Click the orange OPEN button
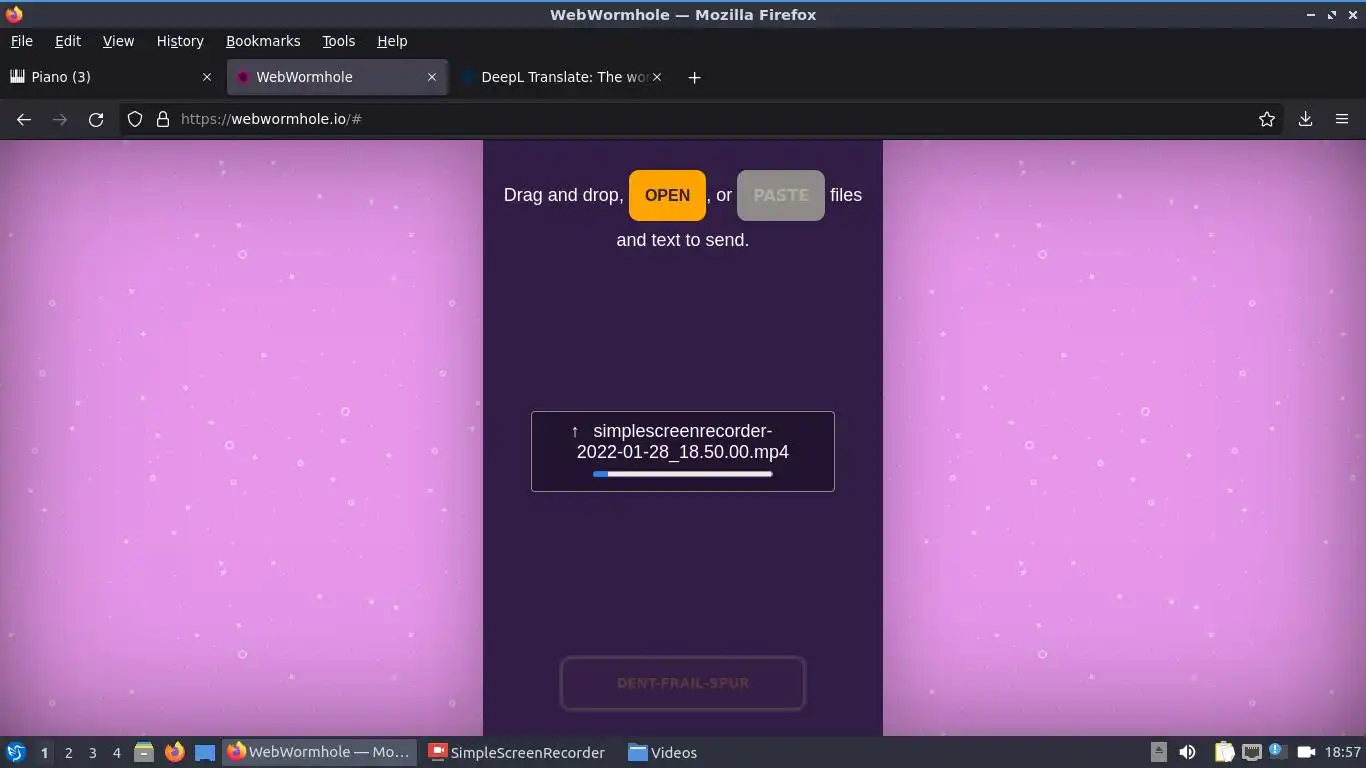The height and width of the screenshot is (768, 1366). tap(667, 195)
